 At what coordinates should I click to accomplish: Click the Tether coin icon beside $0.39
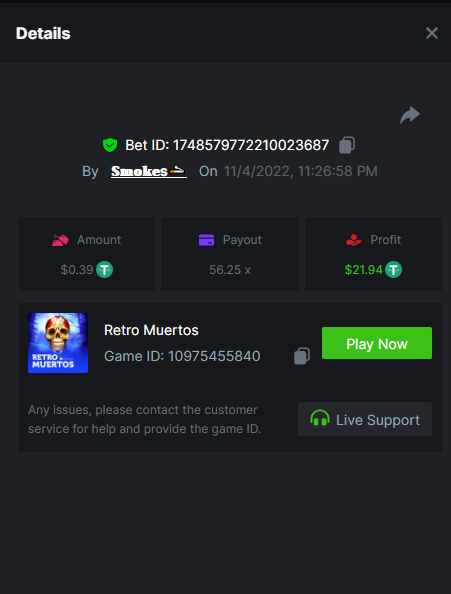click(105, 270)
